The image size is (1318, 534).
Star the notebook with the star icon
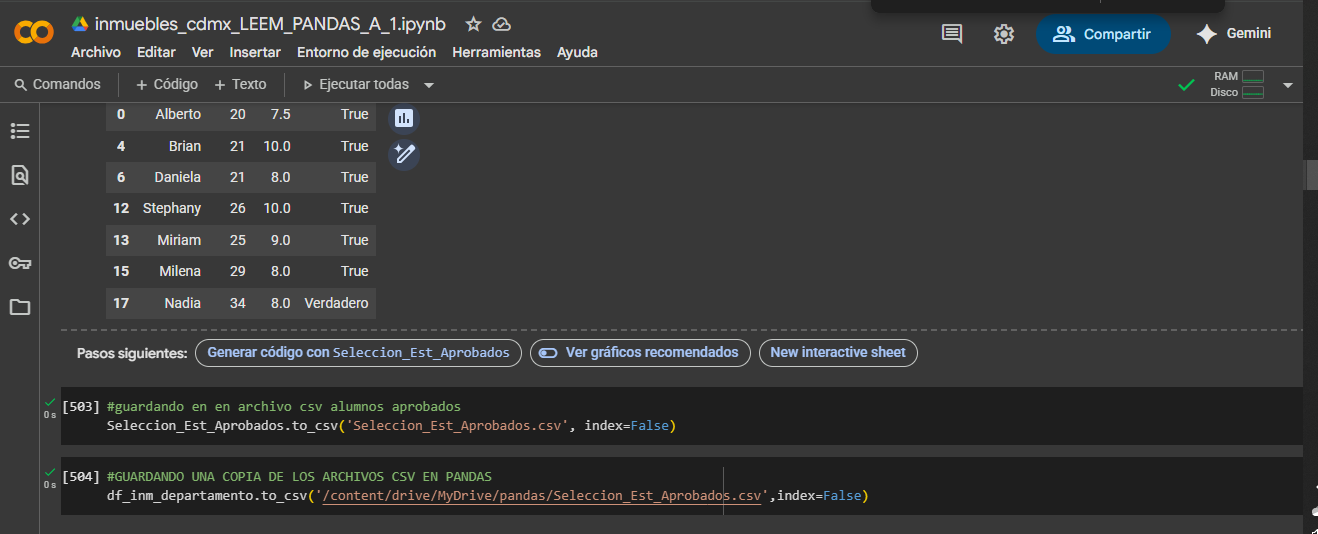point(473,24)
